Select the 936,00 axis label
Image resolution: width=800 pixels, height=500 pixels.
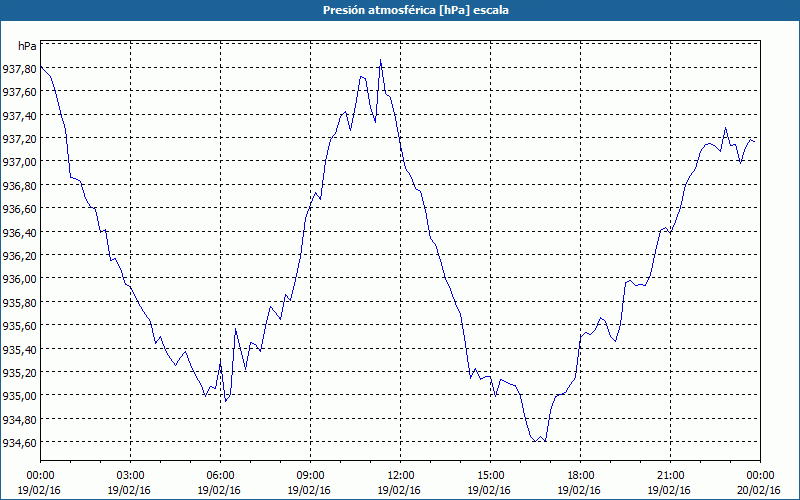pyautogui.click(x=19, y=279)
